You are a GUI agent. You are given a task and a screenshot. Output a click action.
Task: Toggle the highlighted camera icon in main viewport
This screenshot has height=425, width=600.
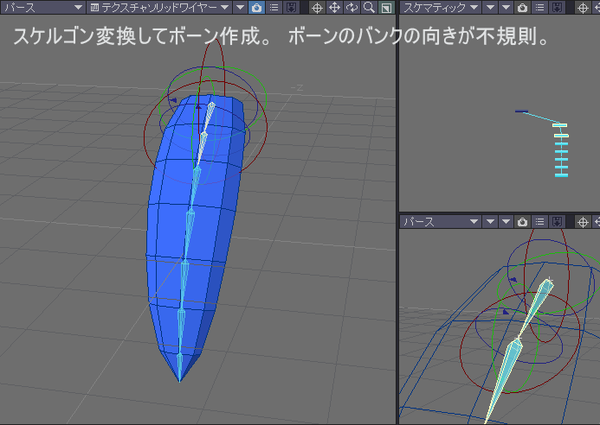pos(256,7)
